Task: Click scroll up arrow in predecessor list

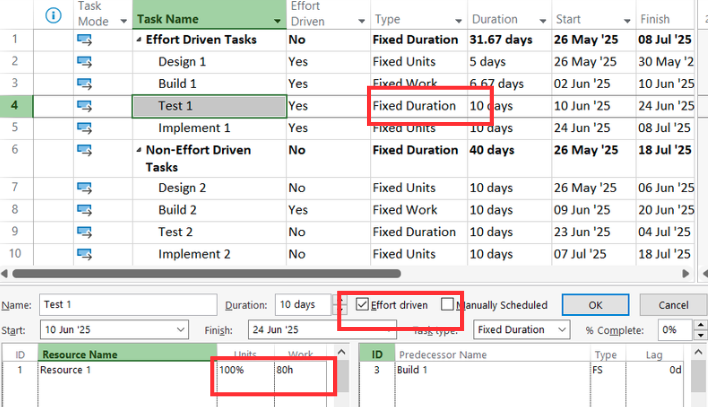Action: tap(699, 352)
